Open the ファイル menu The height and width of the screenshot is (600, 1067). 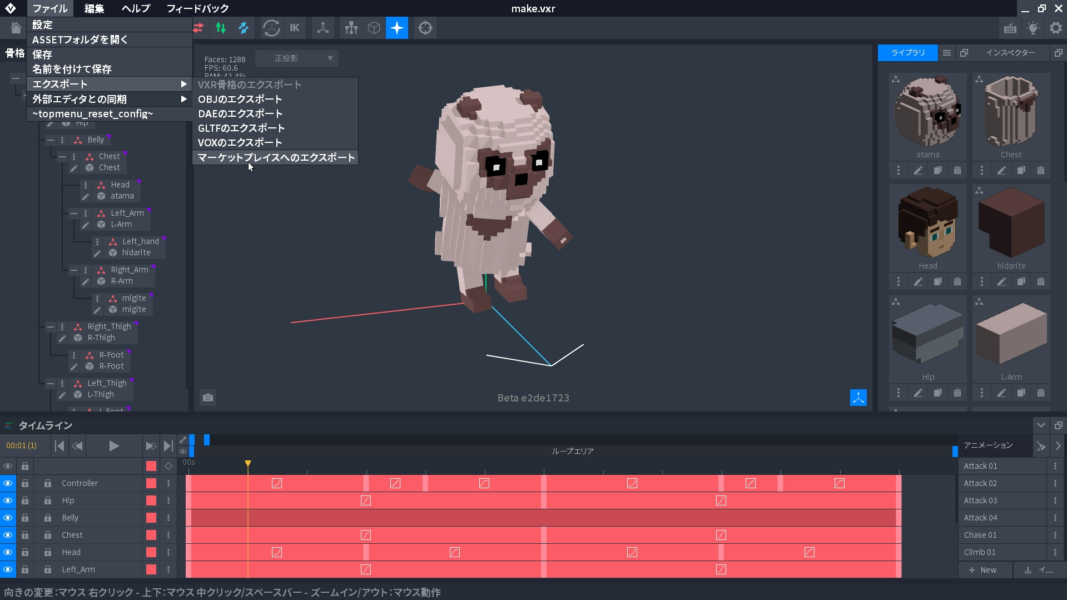coord(50,8)
